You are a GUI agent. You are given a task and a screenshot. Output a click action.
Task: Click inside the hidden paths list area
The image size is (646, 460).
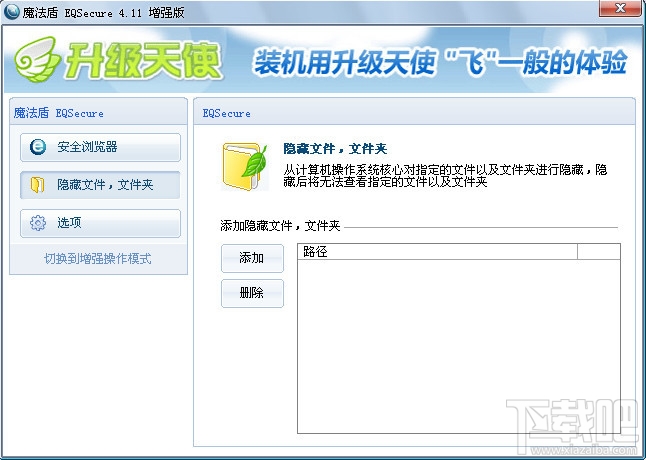click(459, 346)
